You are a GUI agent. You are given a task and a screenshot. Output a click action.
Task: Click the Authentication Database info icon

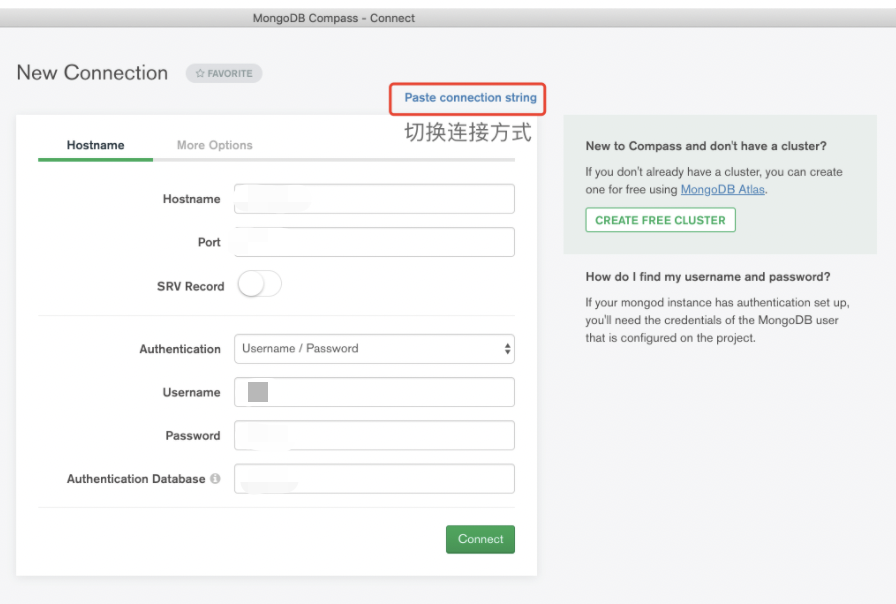coord(215,478)
